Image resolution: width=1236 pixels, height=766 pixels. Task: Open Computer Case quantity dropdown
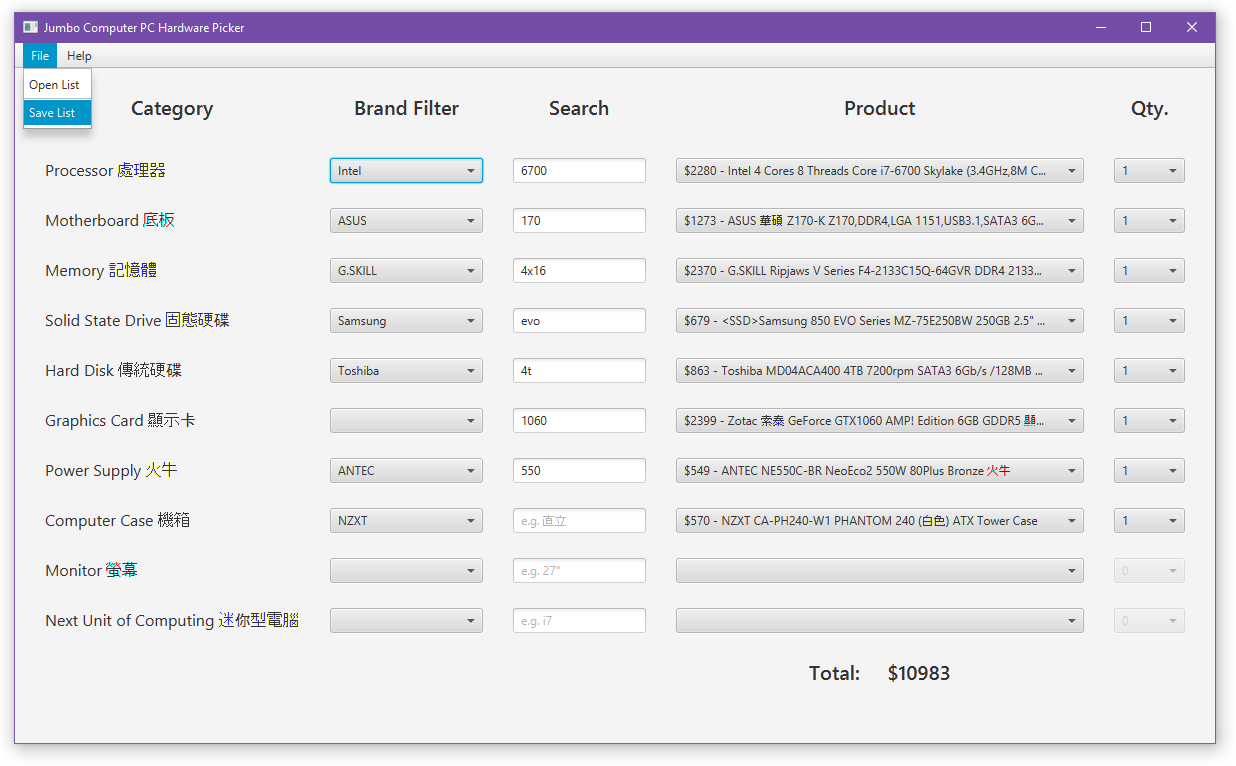pos(1149,521)
